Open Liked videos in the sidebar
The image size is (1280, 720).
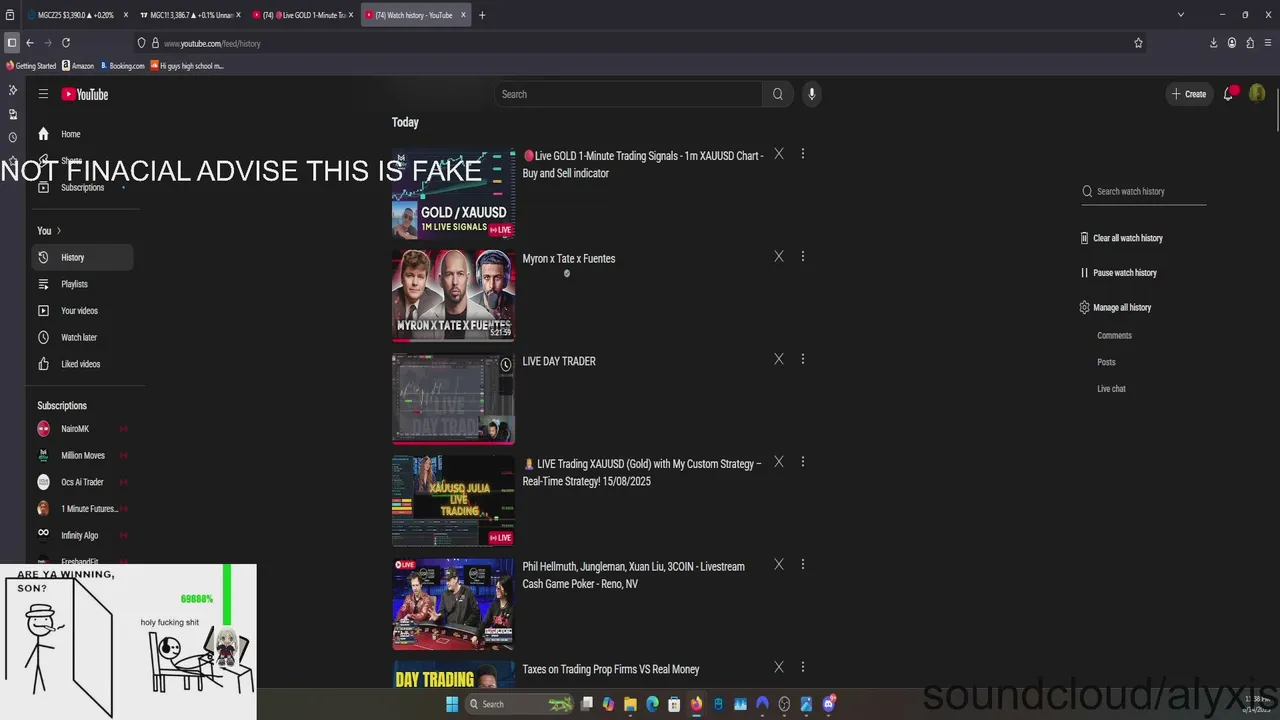[x=82, y=364]
